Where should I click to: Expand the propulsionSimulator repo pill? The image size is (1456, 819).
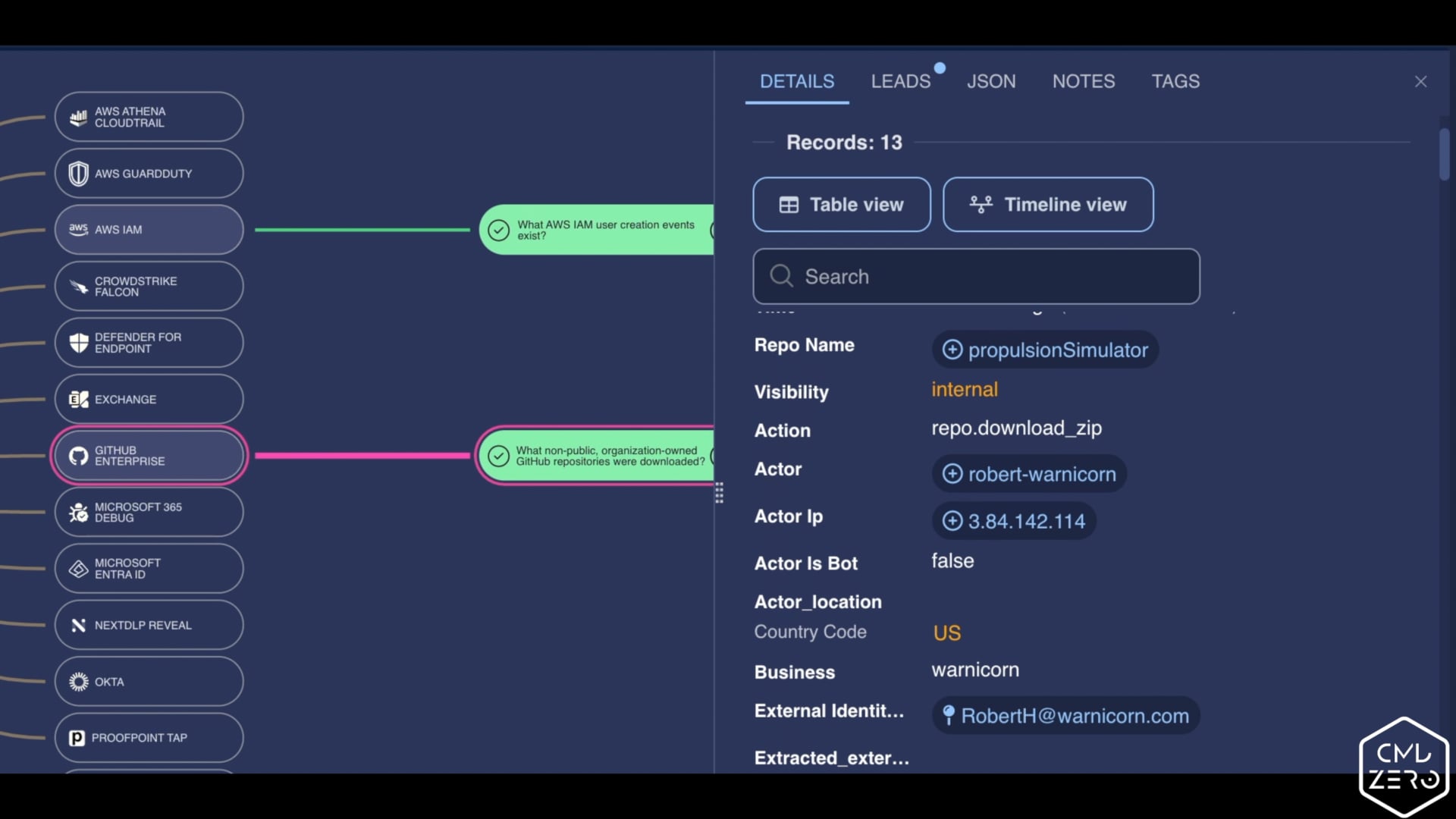952,350
